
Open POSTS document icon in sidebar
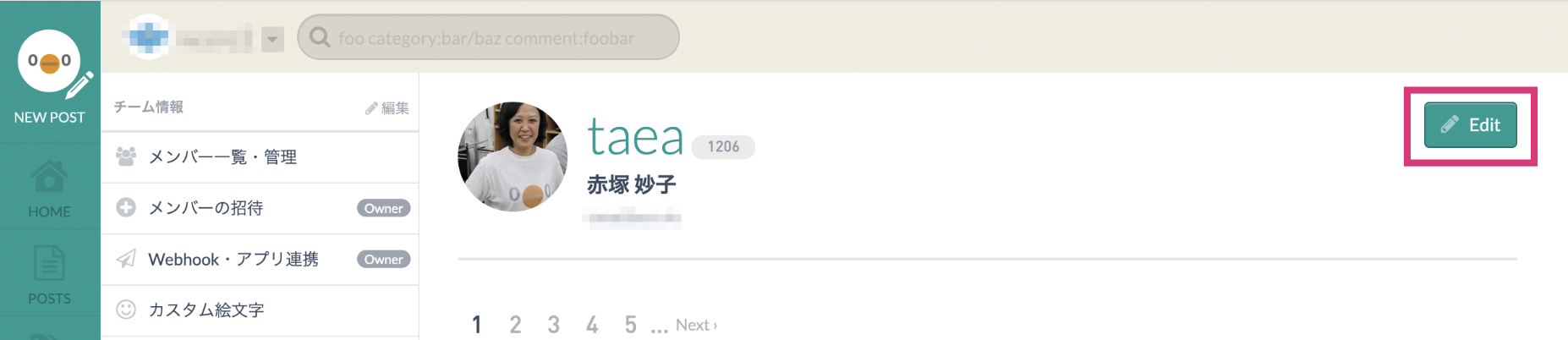pyautogui.click(x=49, y=264)
